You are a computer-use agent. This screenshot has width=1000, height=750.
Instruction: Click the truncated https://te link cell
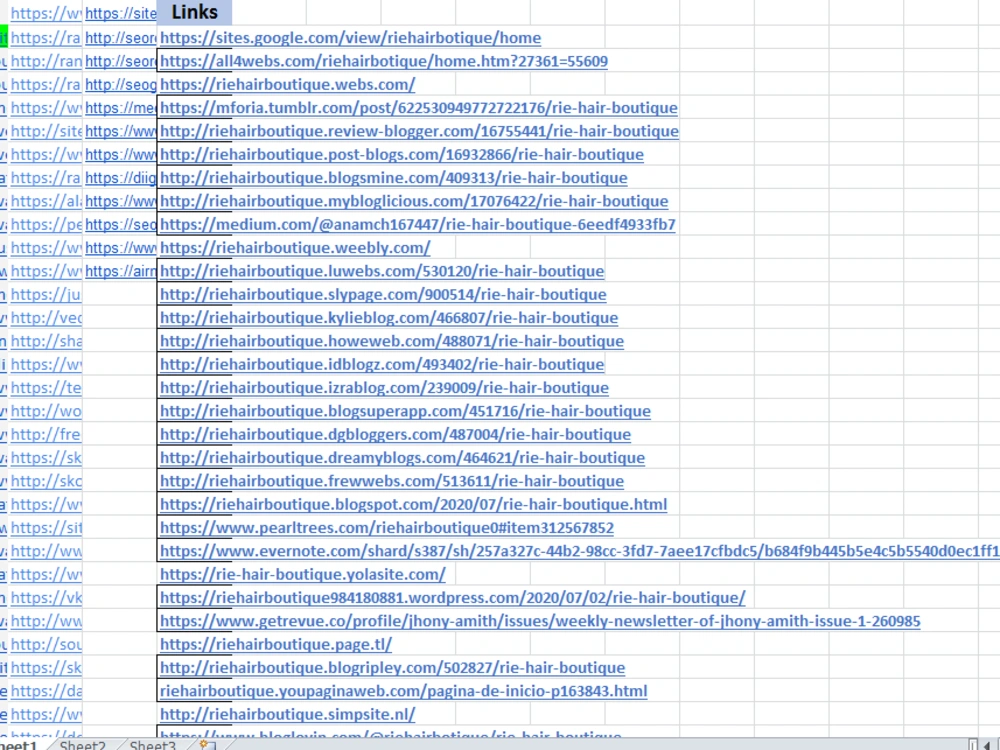coord(46,388)
